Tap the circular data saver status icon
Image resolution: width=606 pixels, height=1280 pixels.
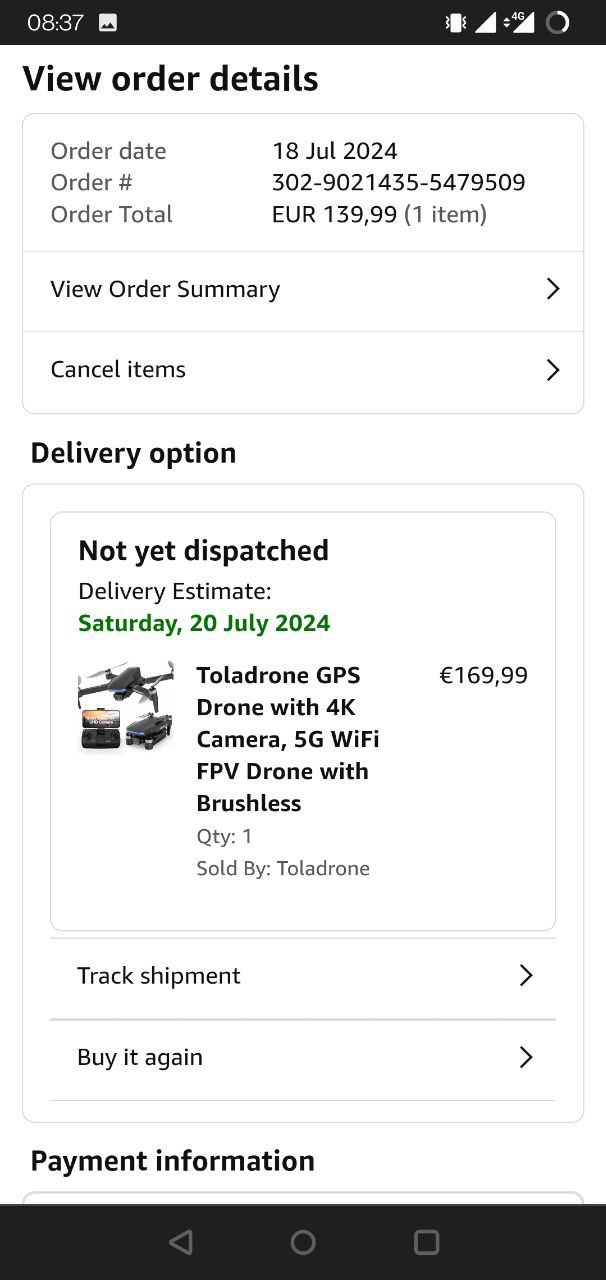click(x=558, y=22)
